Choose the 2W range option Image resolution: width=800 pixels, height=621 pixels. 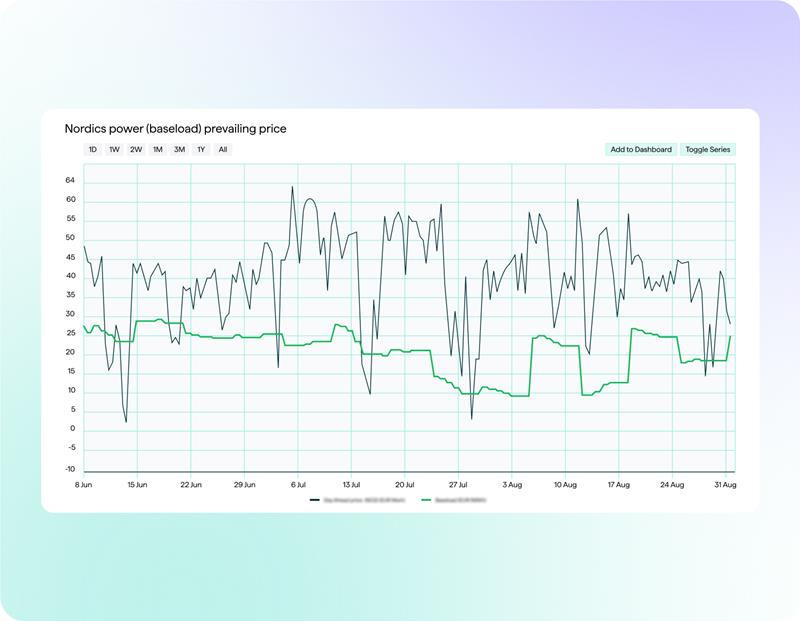click(136, 150)
